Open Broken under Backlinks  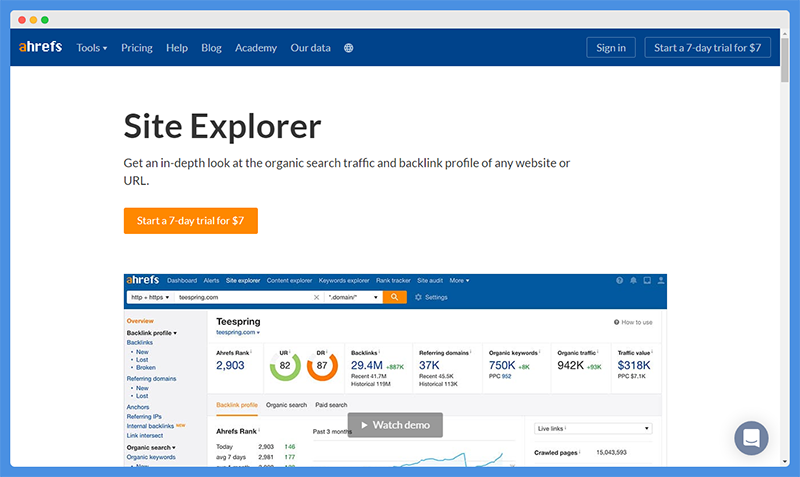pos(145,367)
